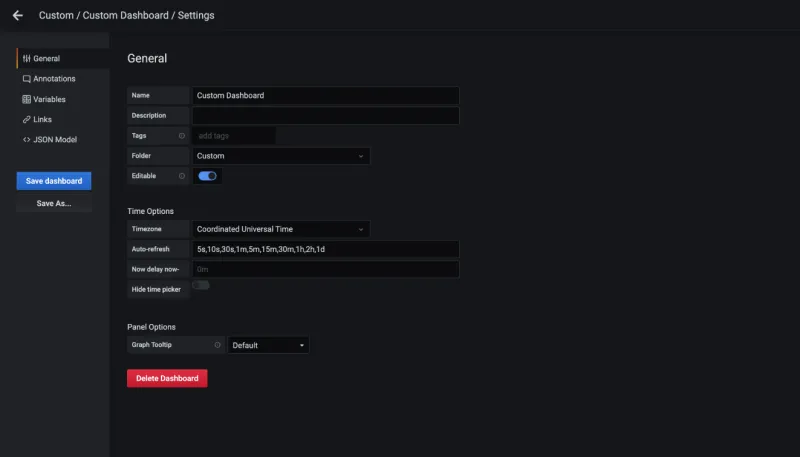Click the Save As... button

[54, 203]
